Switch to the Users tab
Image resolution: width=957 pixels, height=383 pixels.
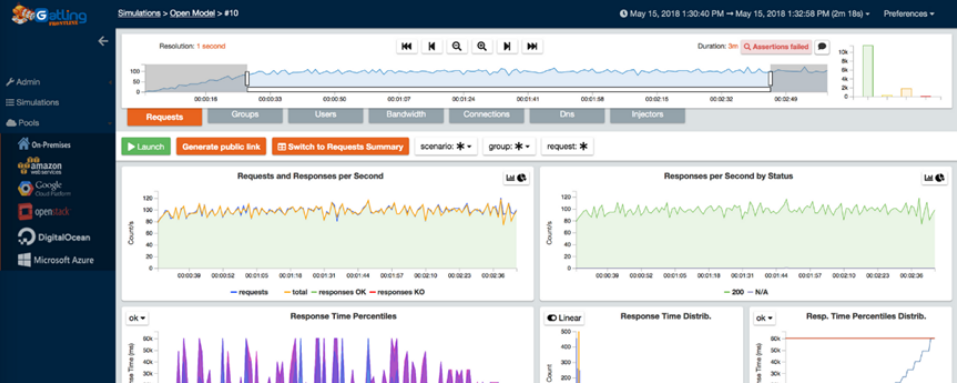click(325, 115)
